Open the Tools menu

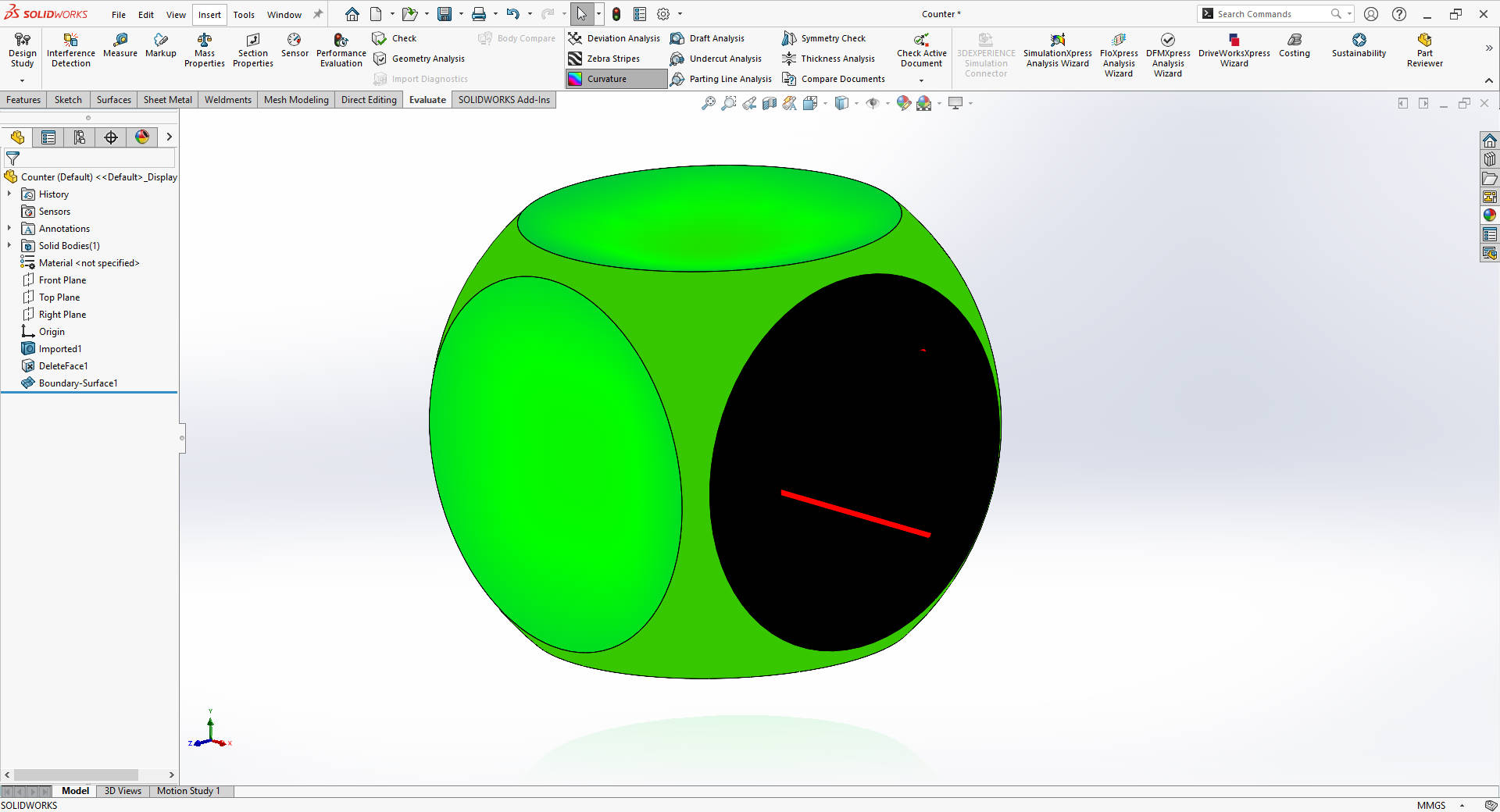(244, 14)
